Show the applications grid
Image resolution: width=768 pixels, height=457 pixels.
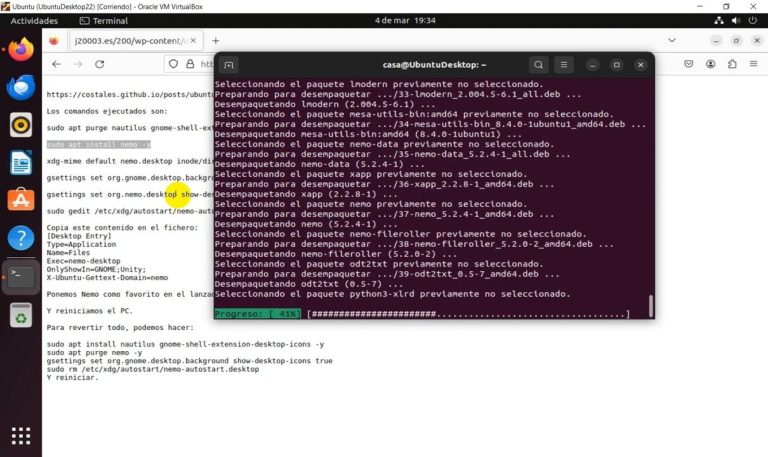click(21, 435)
